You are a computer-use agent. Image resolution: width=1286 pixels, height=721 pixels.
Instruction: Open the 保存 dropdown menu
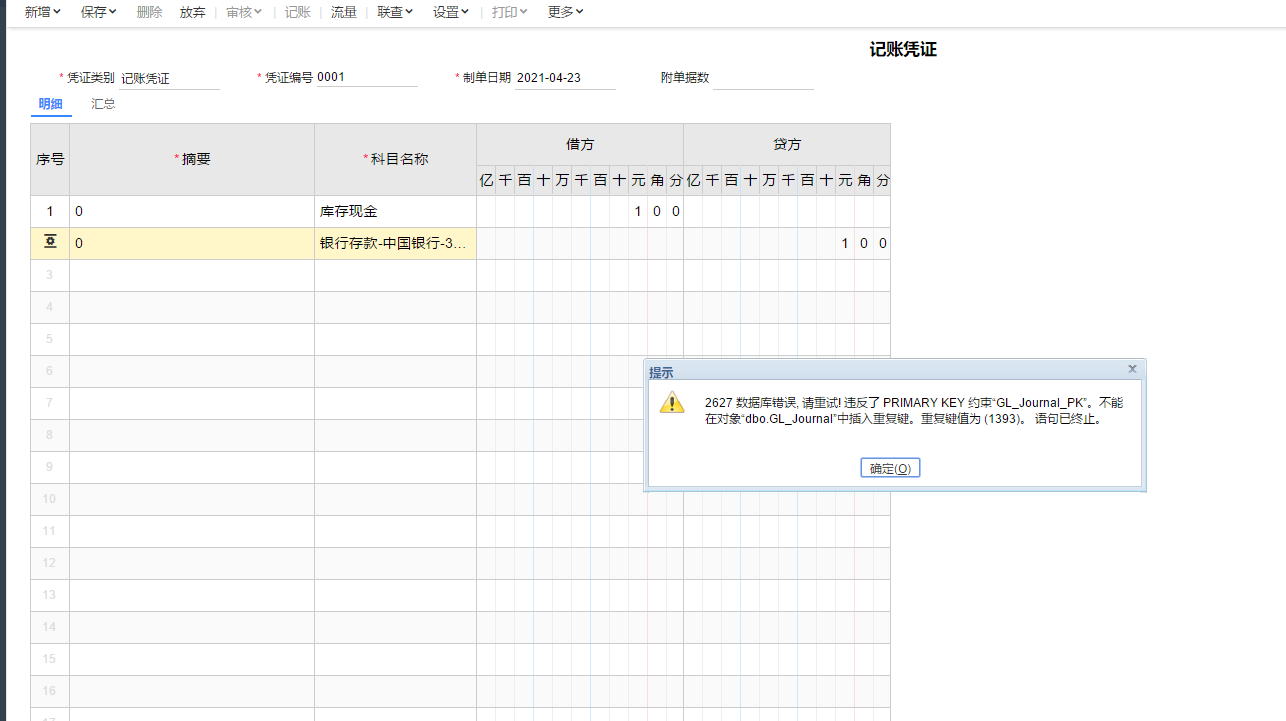(98, 12)
